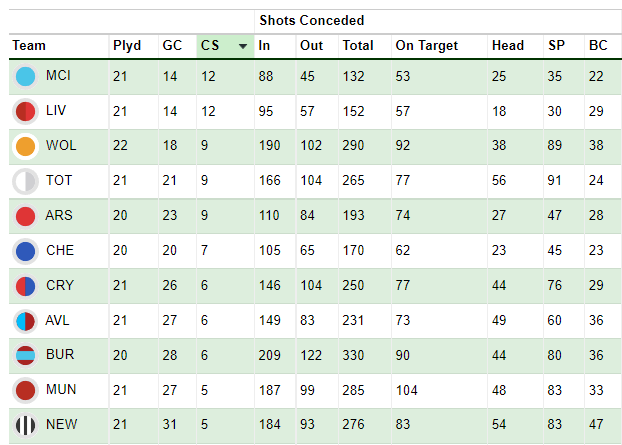
Task: Click the MUN team name
Action: [x=61, y=389]
